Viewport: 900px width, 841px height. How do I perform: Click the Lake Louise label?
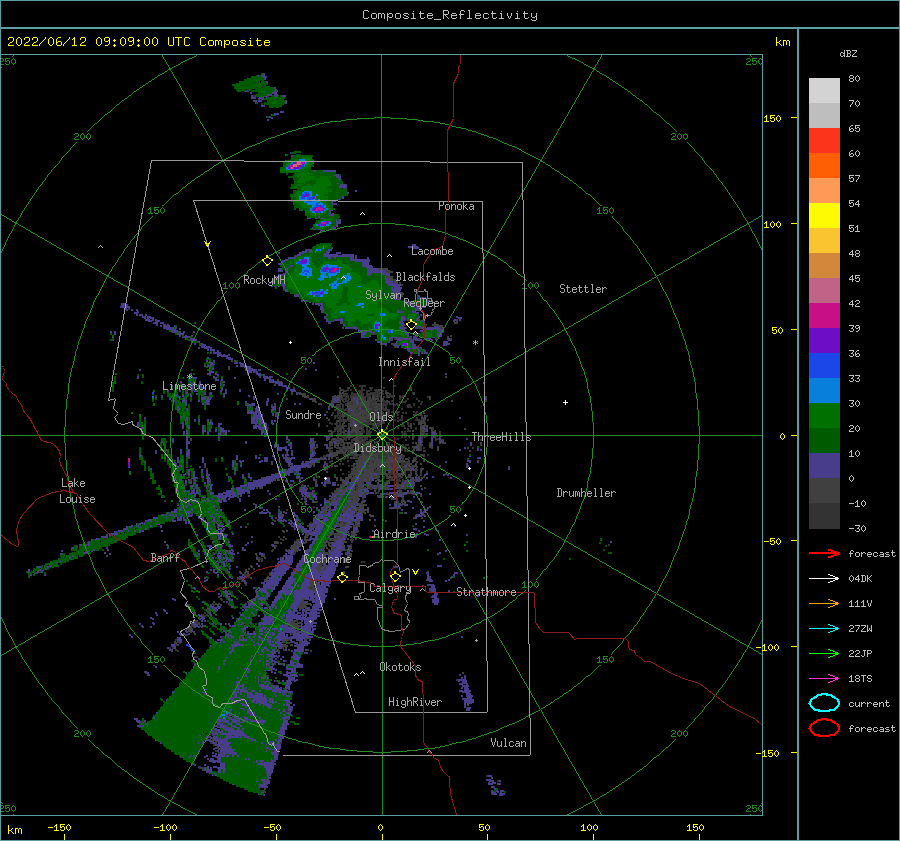pyautogui.click(x=77, y=491)
